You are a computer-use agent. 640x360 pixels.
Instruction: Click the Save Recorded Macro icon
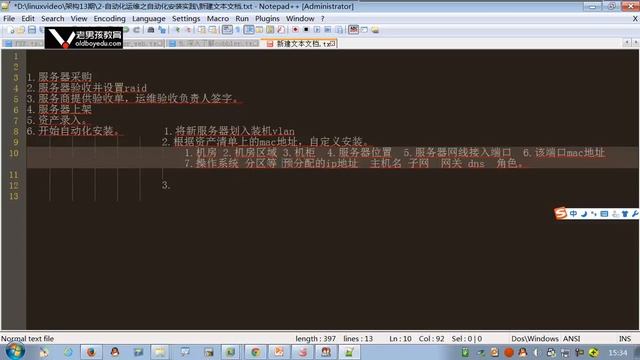[339, 30]
